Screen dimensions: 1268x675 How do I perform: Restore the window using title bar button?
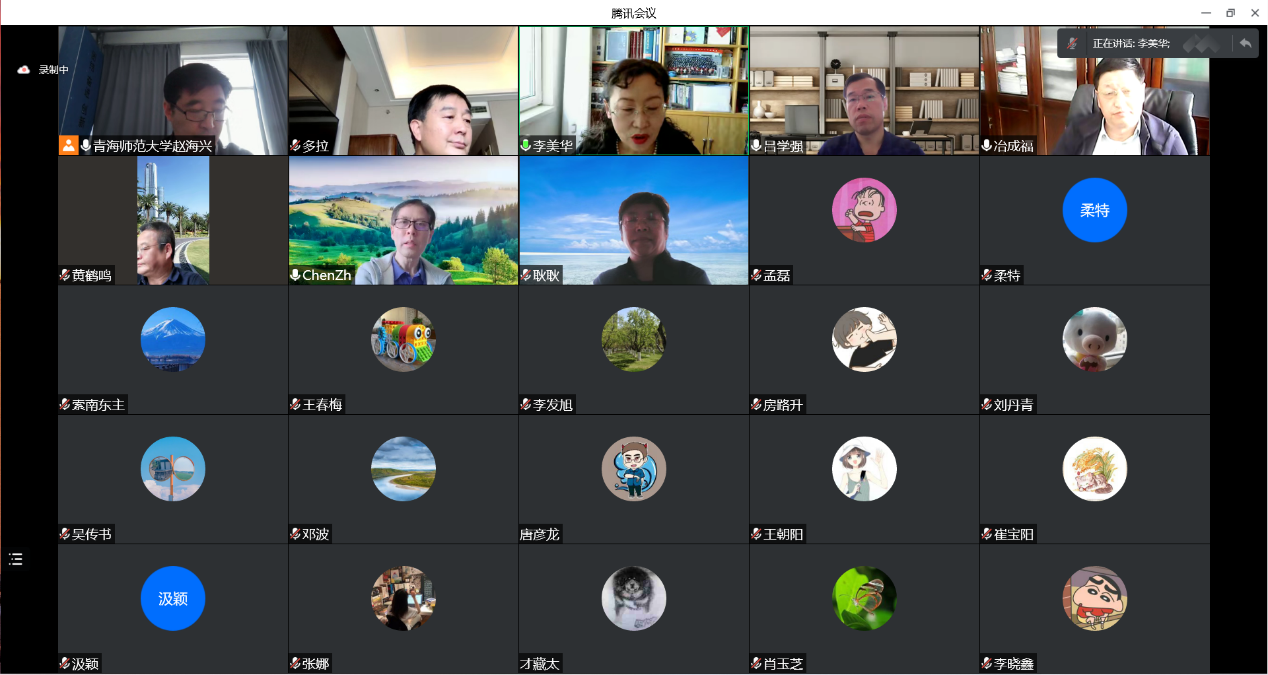[x=1230, y=12]
